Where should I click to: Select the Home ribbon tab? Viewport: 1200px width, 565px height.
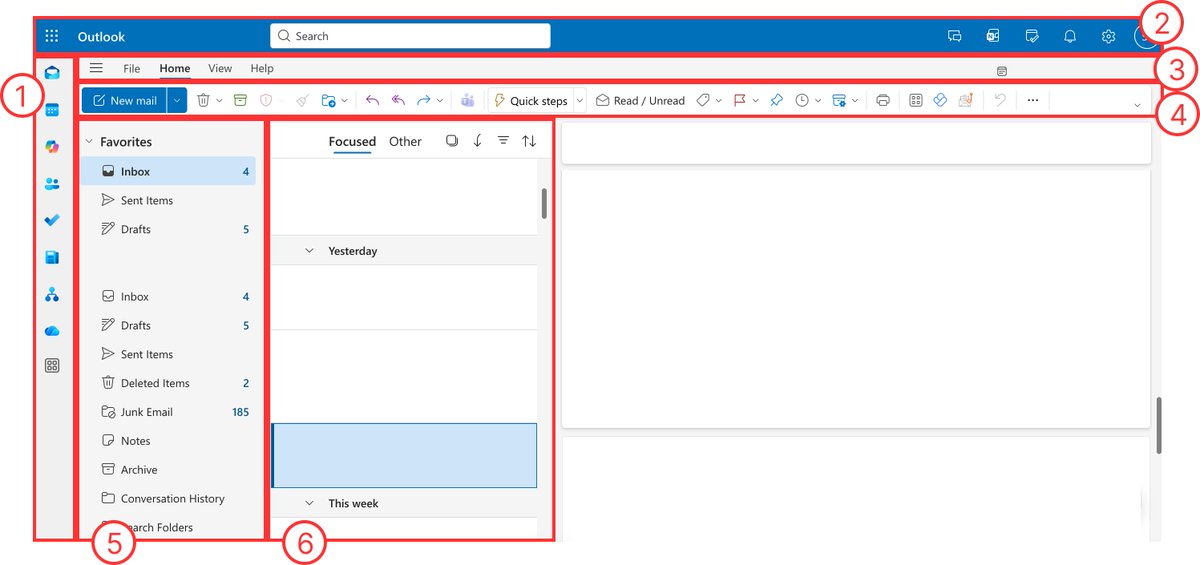pos(175,68)
